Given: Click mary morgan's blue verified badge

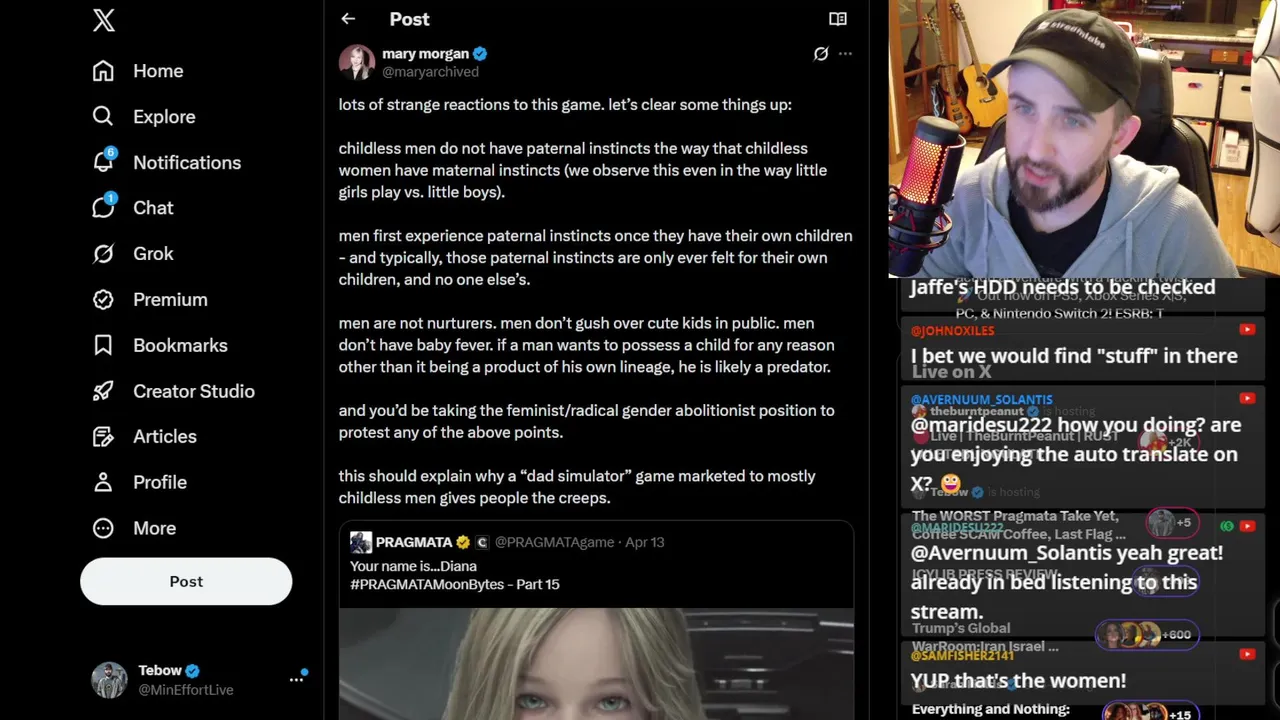Looking at the screenshot, I should coord(480,54).
